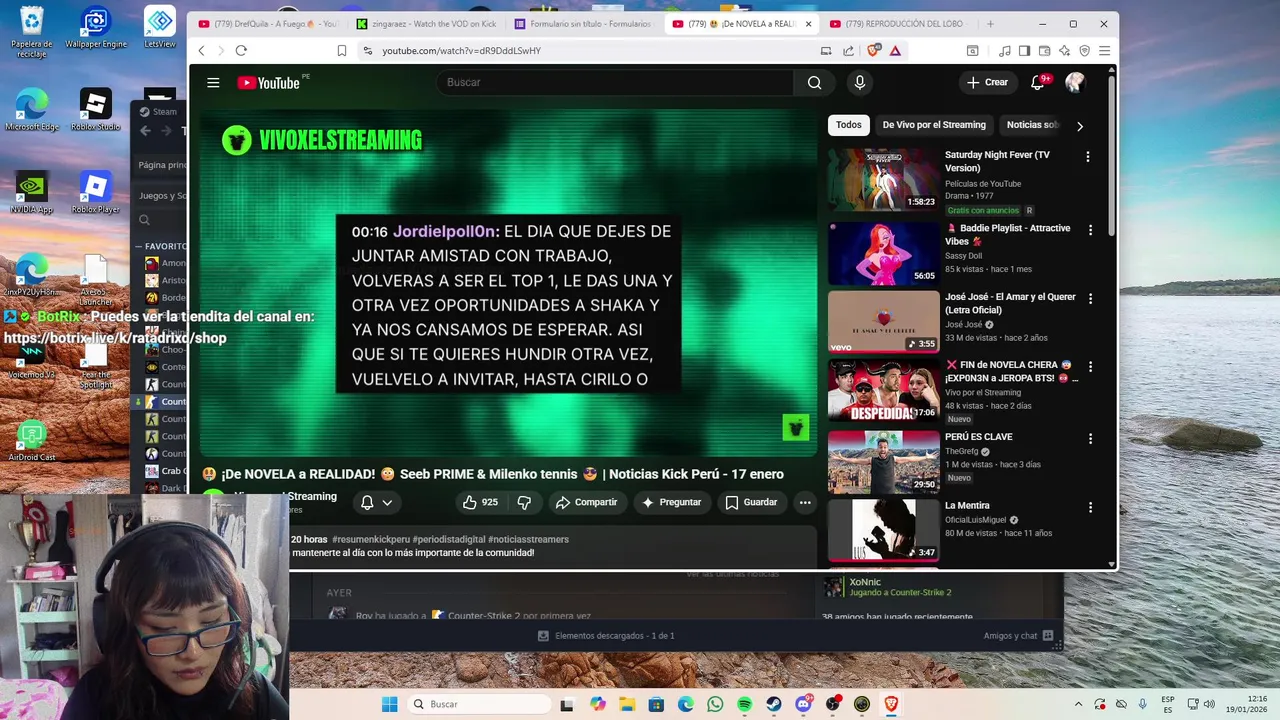Click the Crear button
The width and height of the screenshot is (1280, 720).
tap(988, 83)
